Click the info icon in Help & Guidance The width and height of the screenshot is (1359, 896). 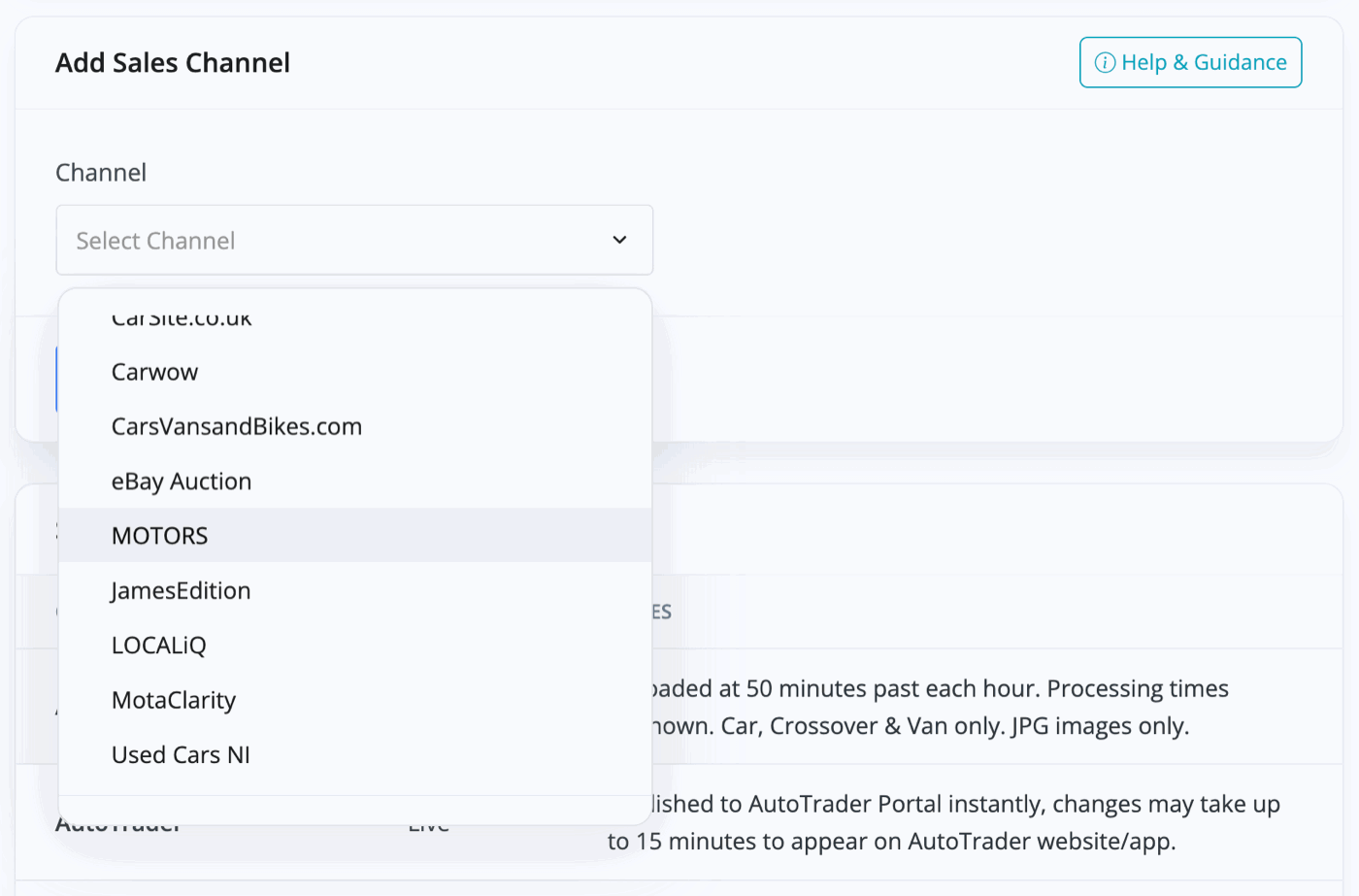coord(1105,63)
